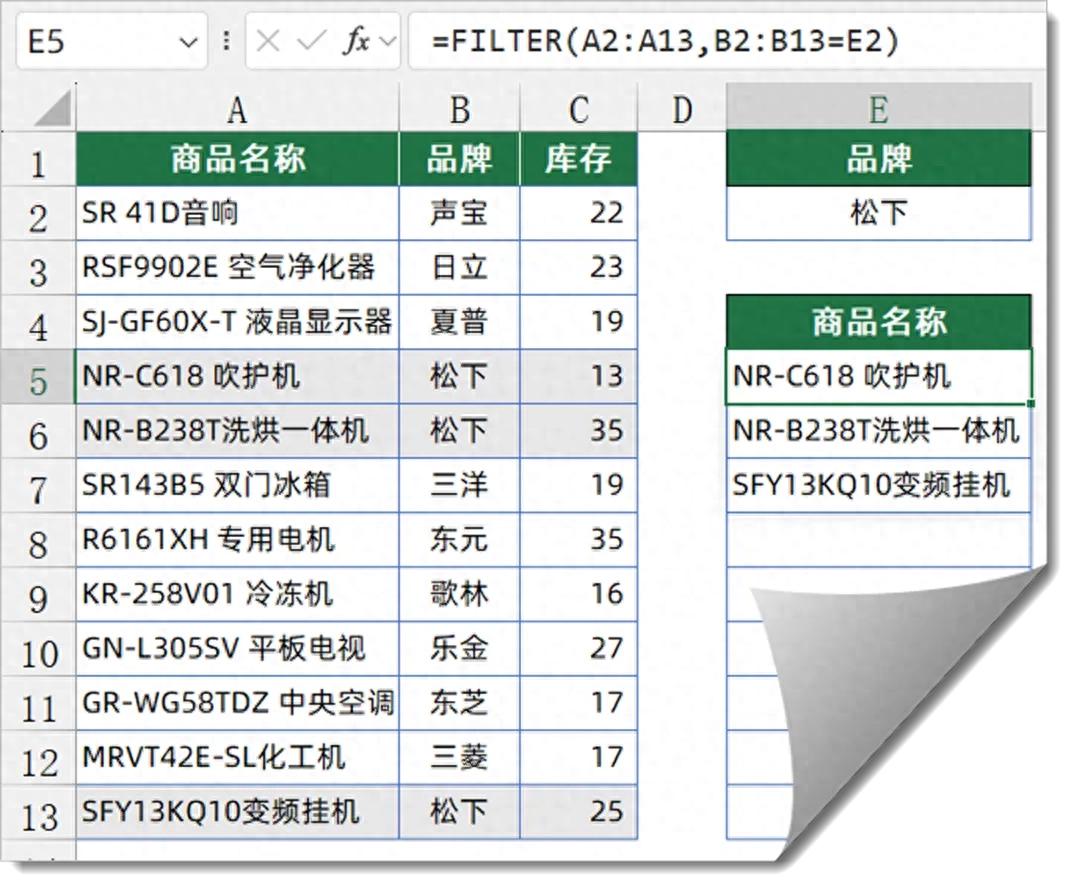Click brand cell 三菱
The image size is (1071, 885).
pos(459,758)
